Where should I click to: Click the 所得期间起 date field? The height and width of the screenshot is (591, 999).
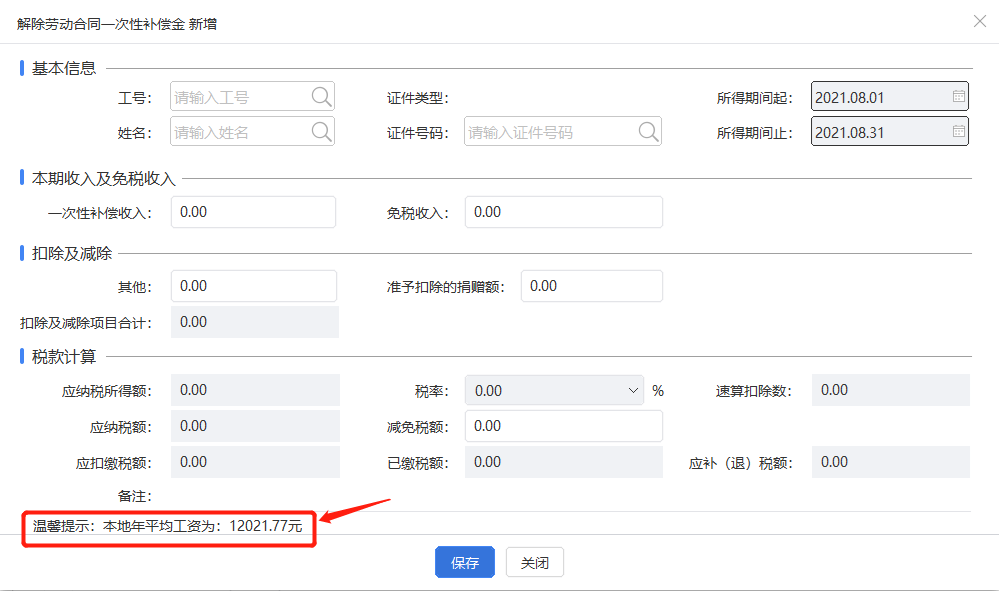[878, 97]
